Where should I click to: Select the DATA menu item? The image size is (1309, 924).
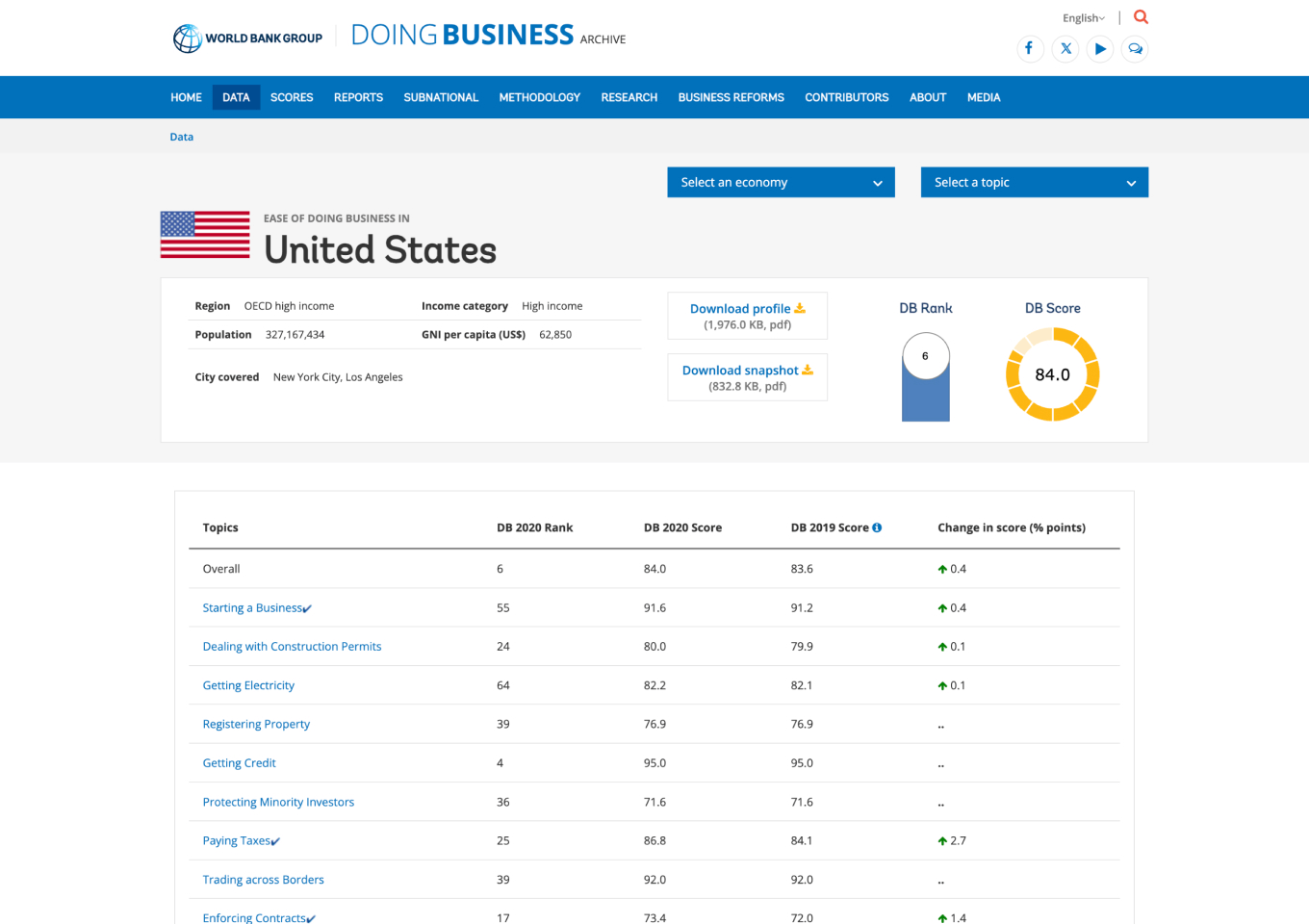[236, 97]
